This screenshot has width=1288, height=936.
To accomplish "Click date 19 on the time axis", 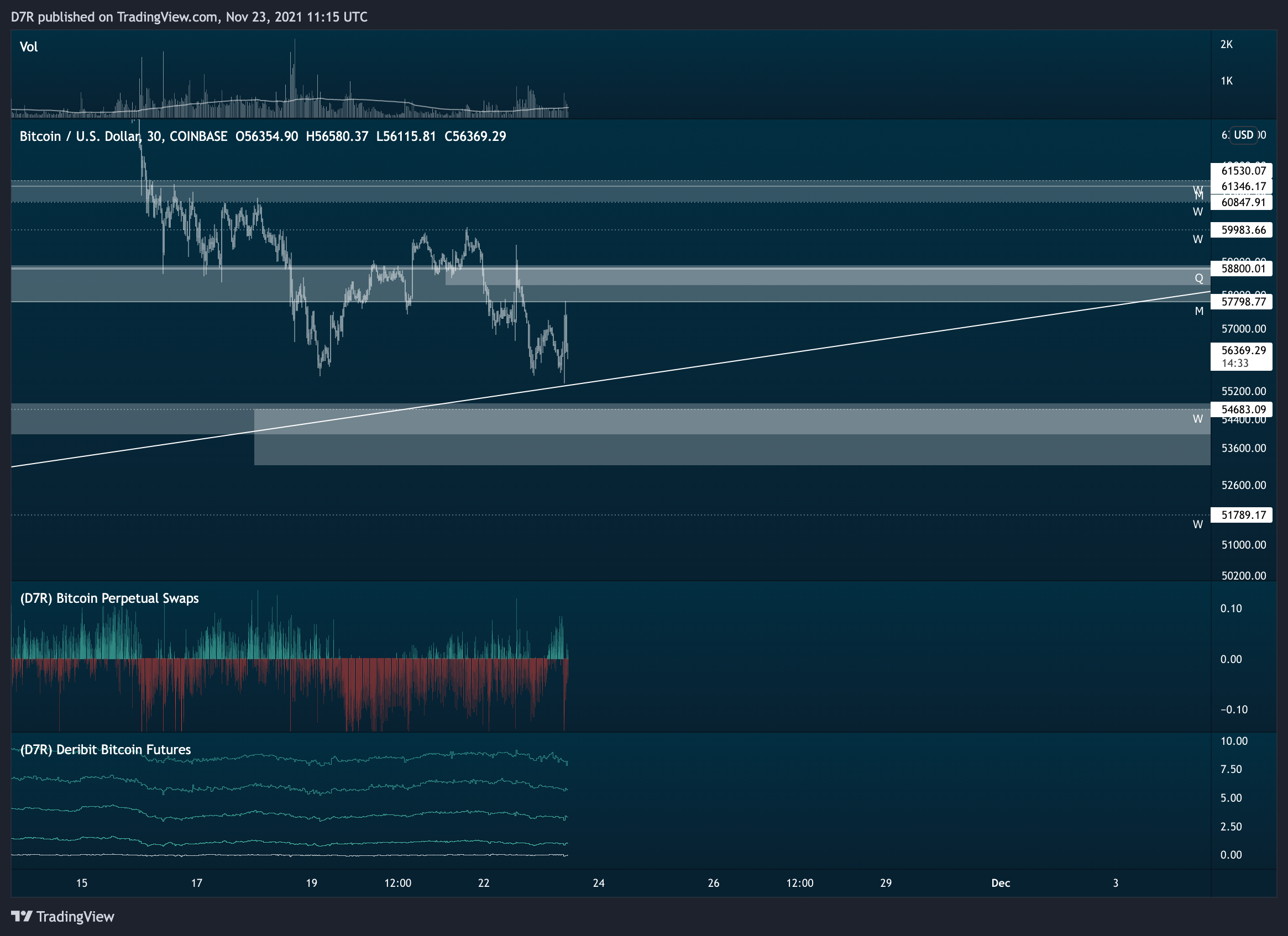I will click(311, 883).
